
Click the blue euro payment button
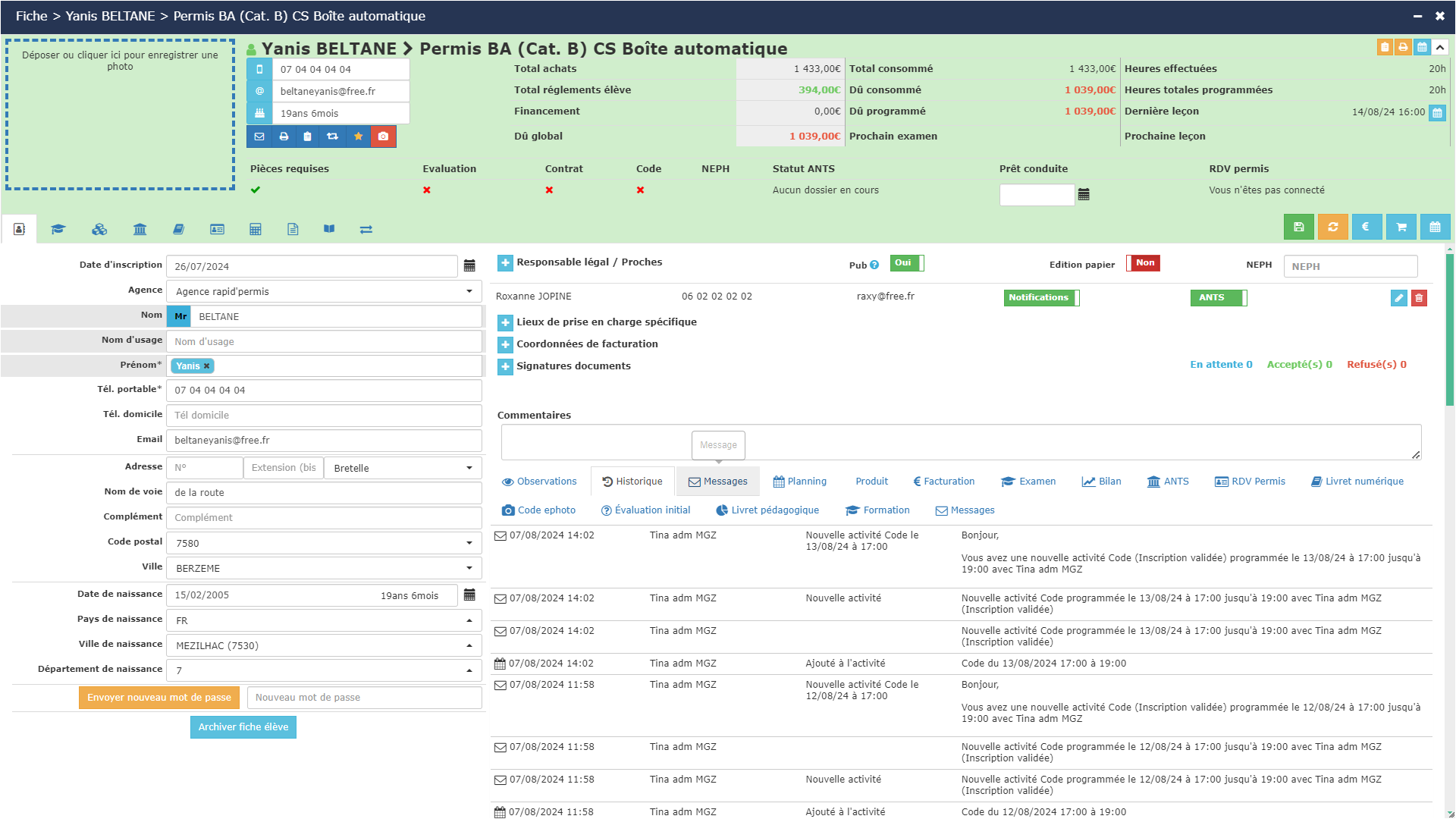pyautogui.click(x=1367, y=227)
